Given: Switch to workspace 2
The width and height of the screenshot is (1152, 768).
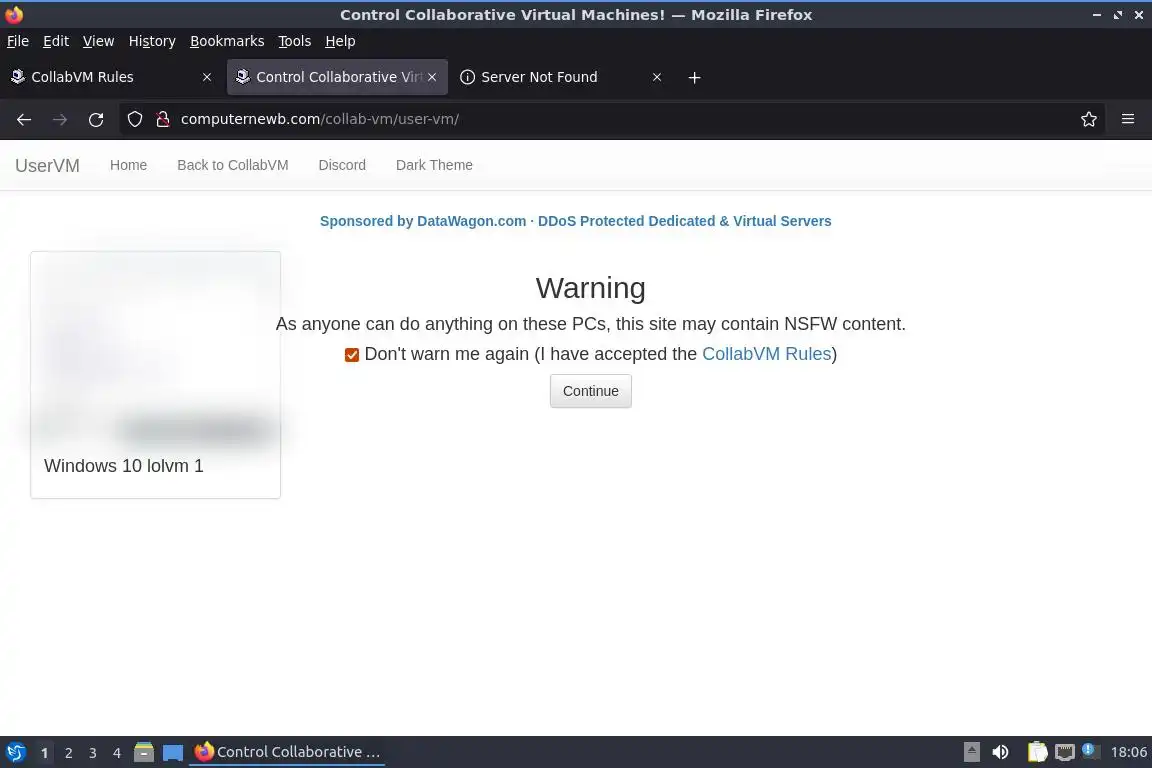Looking at the screenshot, I should [68, 753].
